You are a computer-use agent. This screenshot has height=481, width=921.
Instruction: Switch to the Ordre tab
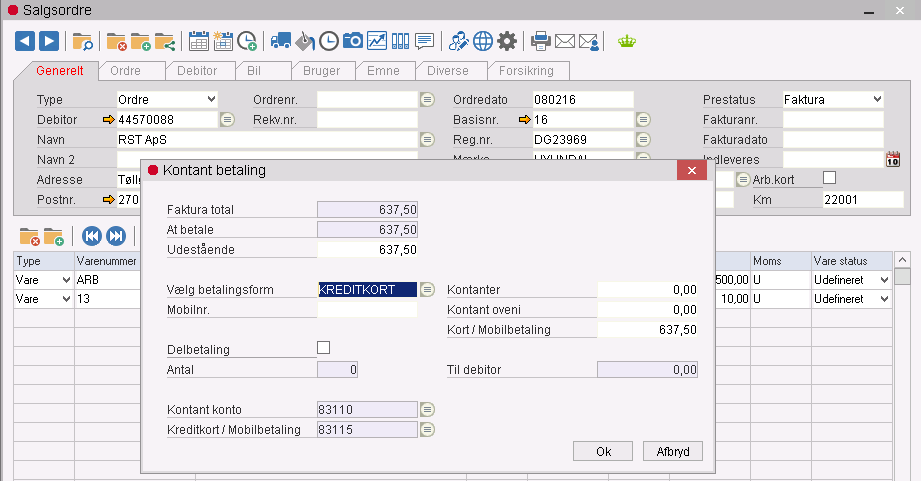pos(126,70)
